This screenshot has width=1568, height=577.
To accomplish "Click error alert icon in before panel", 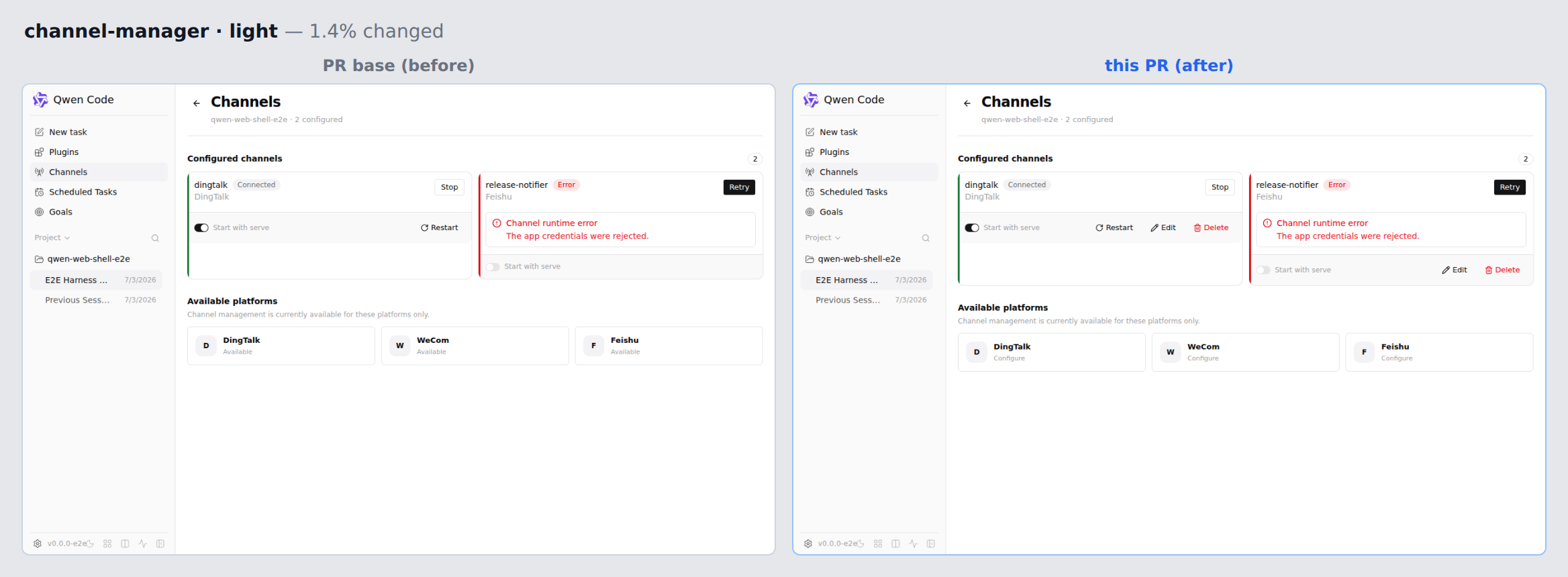I will [x=497, y=223].
